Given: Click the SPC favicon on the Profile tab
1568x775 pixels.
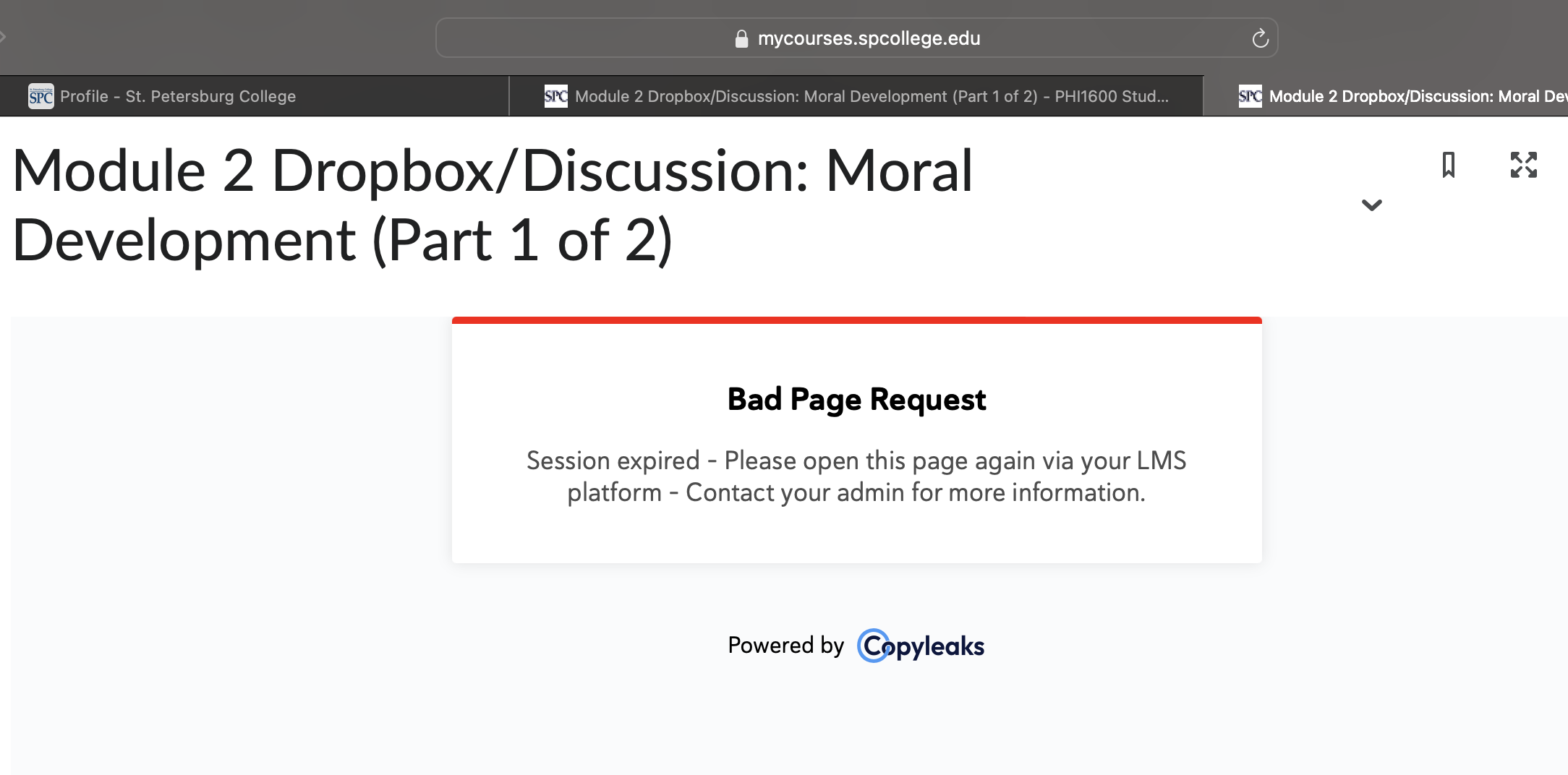Looking at the screenshot, I should coord(40,95).
